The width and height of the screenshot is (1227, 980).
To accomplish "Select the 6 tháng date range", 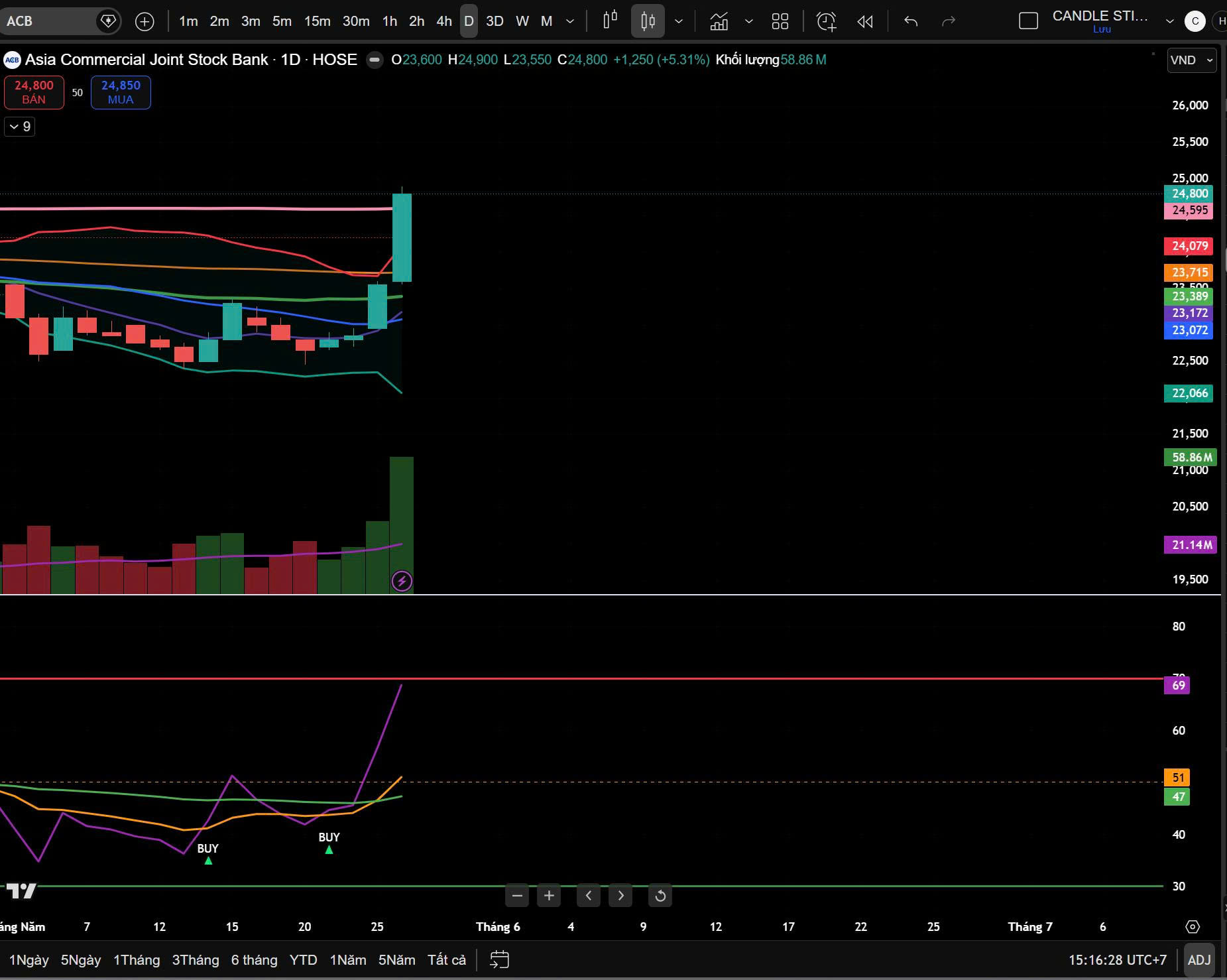I will pyautogui.click(x=254, y=959).
